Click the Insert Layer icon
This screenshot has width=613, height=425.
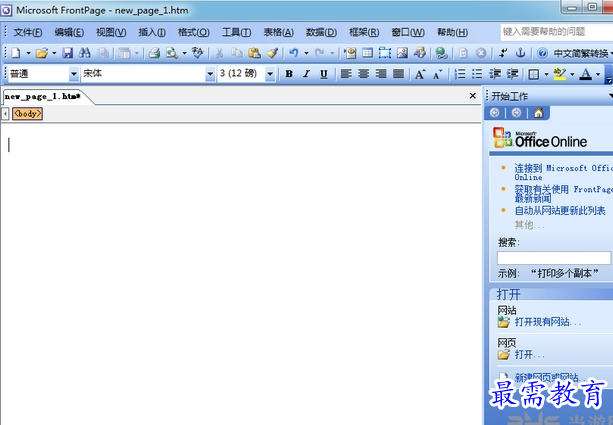pos(384,53)
